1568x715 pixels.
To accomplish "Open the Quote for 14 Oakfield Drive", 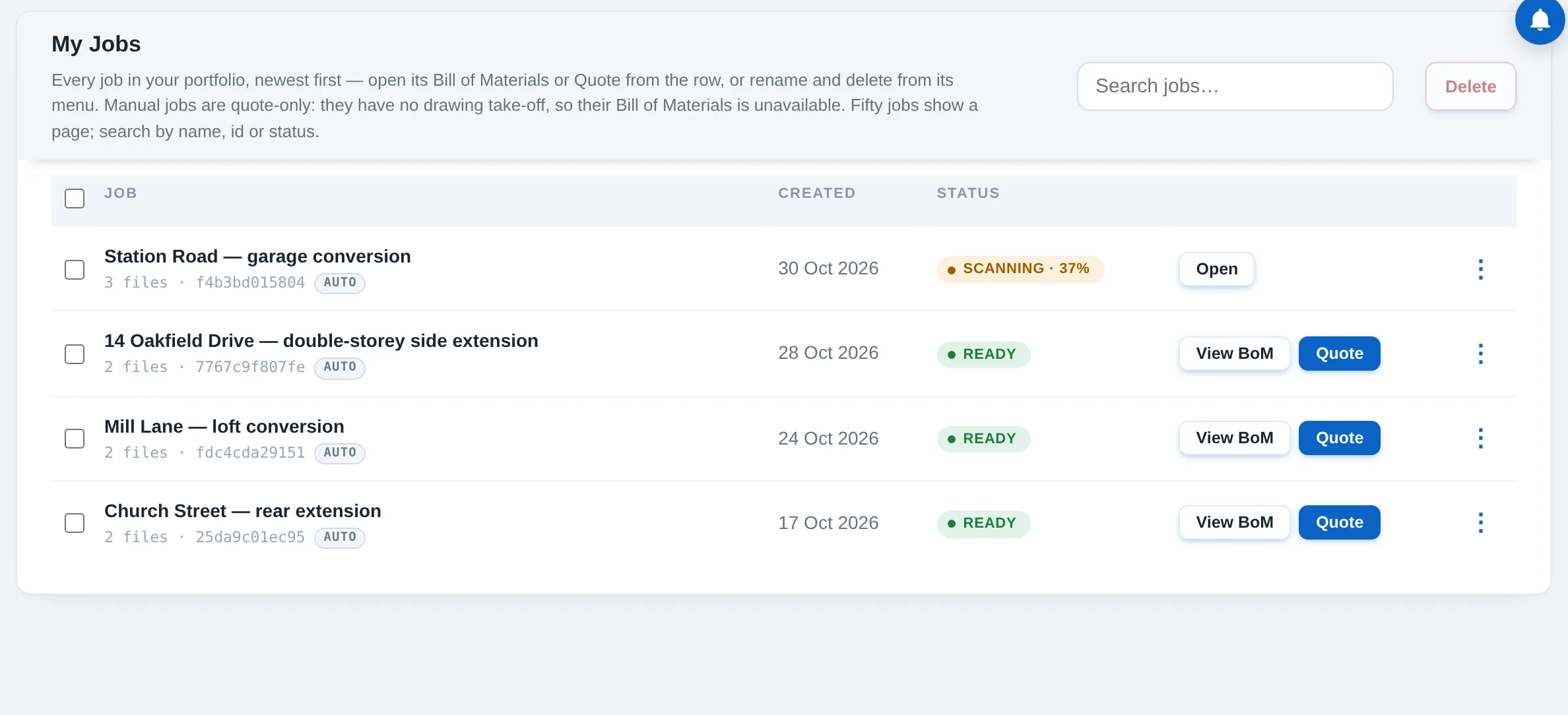I will tap(1339, 354).
